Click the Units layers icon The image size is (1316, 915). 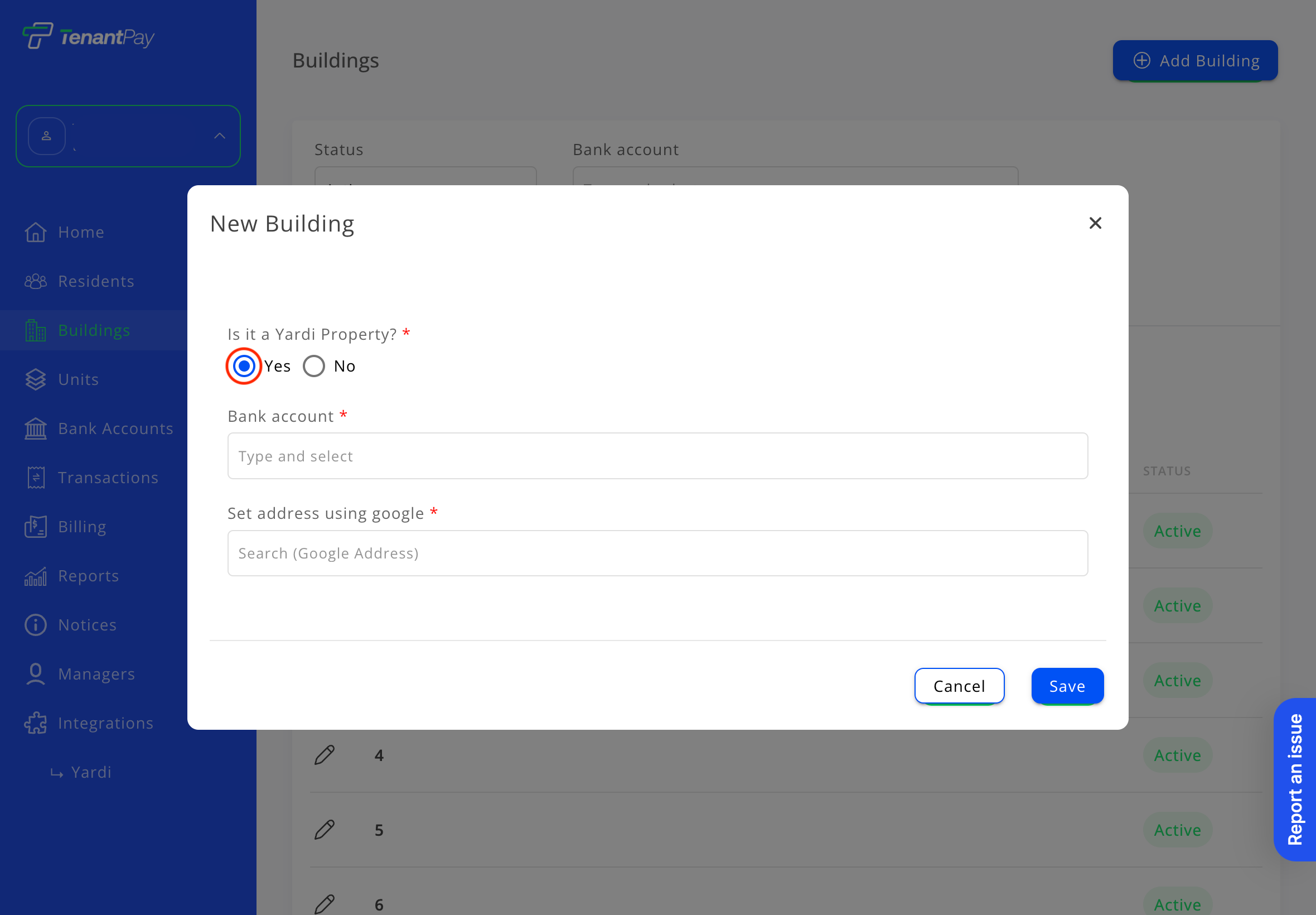tap(36, 379)
